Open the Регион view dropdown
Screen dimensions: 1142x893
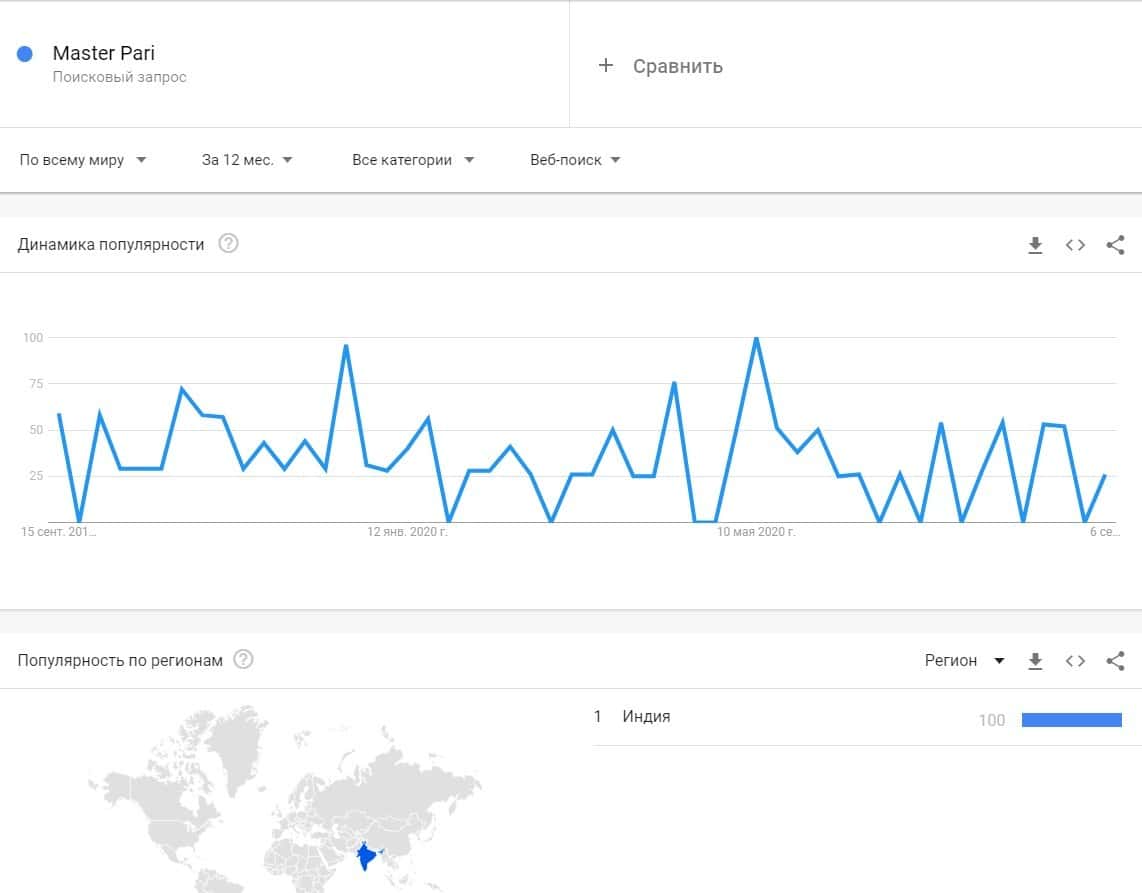(x=964, y=661)
